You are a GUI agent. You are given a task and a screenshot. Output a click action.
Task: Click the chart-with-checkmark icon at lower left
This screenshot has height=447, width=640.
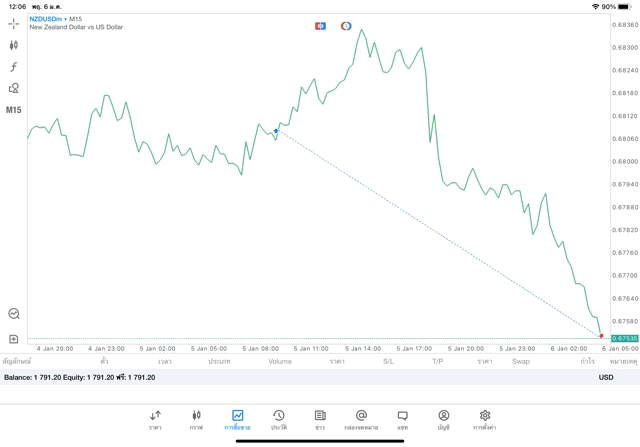click(x=14, y=313)
